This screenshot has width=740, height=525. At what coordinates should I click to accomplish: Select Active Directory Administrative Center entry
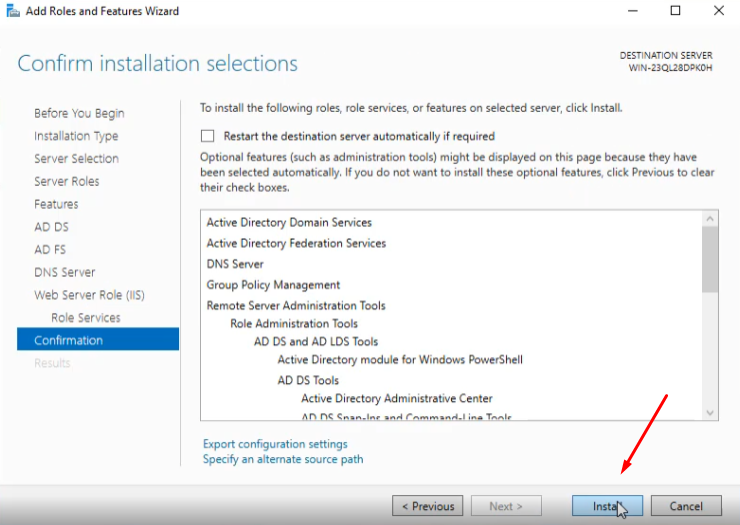click(x=397, y=398)
